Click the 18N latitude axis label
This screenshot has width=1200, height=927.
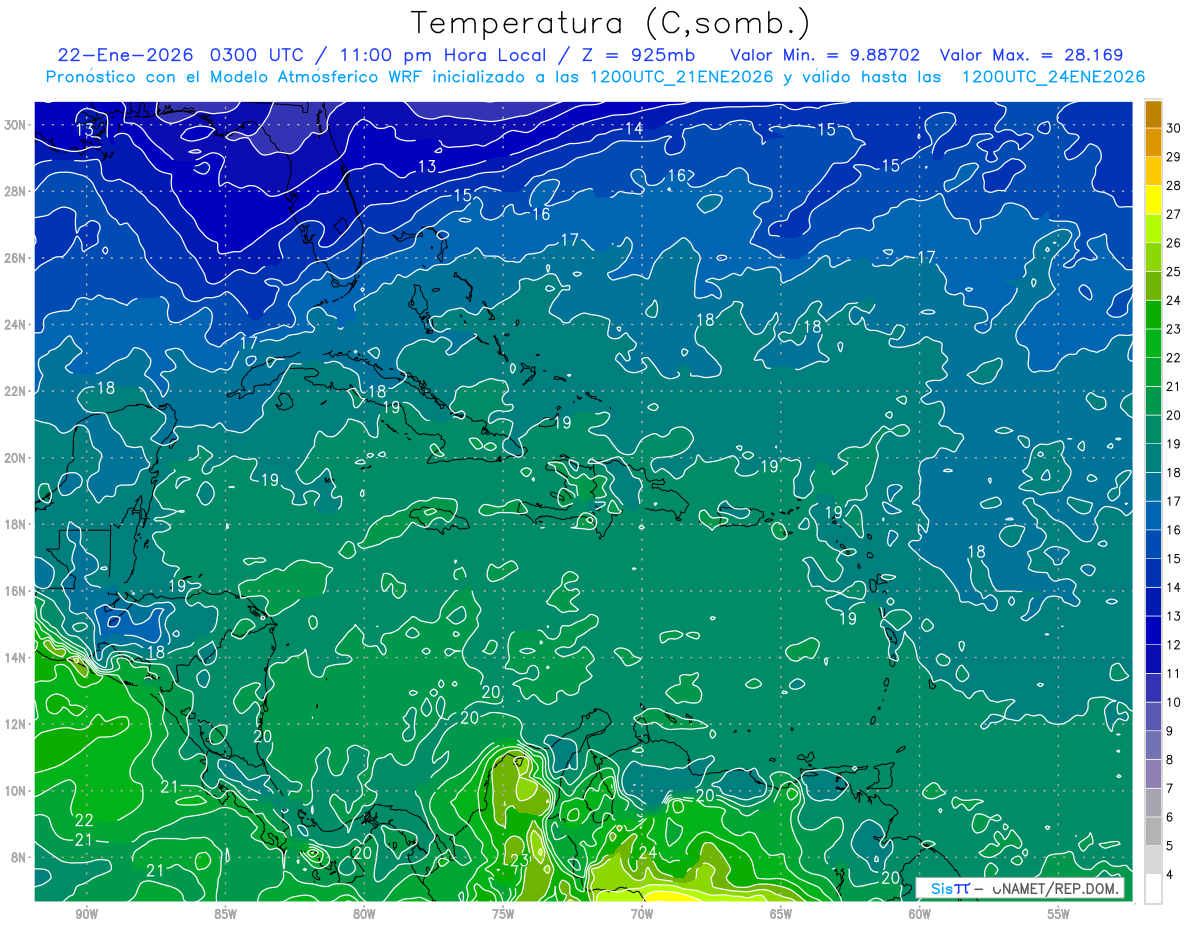(16, 524)
